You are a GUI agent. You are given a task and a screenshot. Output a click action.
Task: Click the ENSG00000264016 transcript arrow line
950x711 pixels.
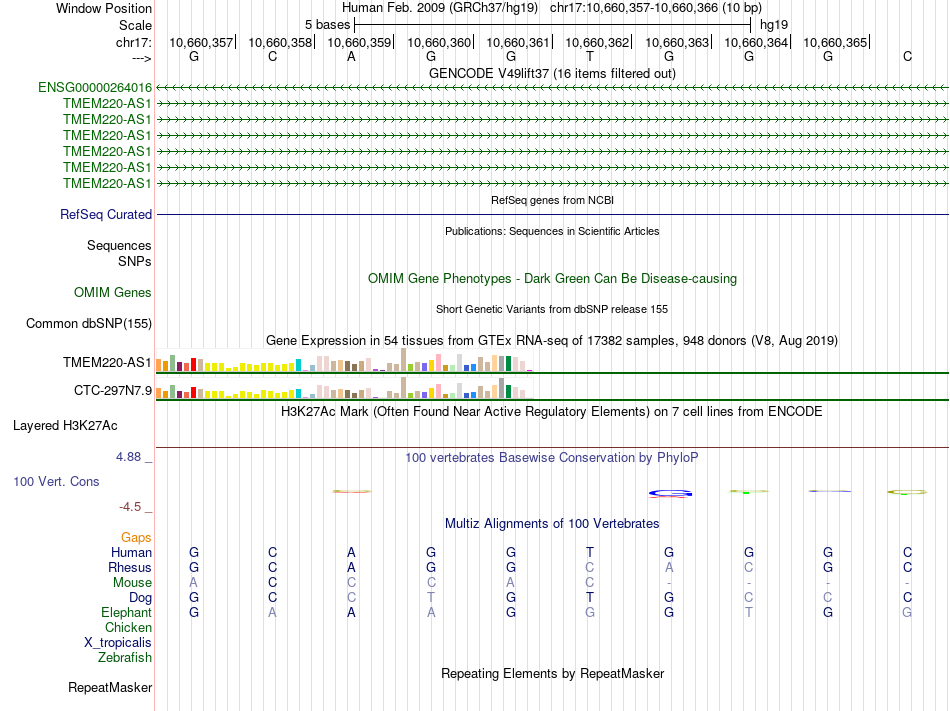552,88
